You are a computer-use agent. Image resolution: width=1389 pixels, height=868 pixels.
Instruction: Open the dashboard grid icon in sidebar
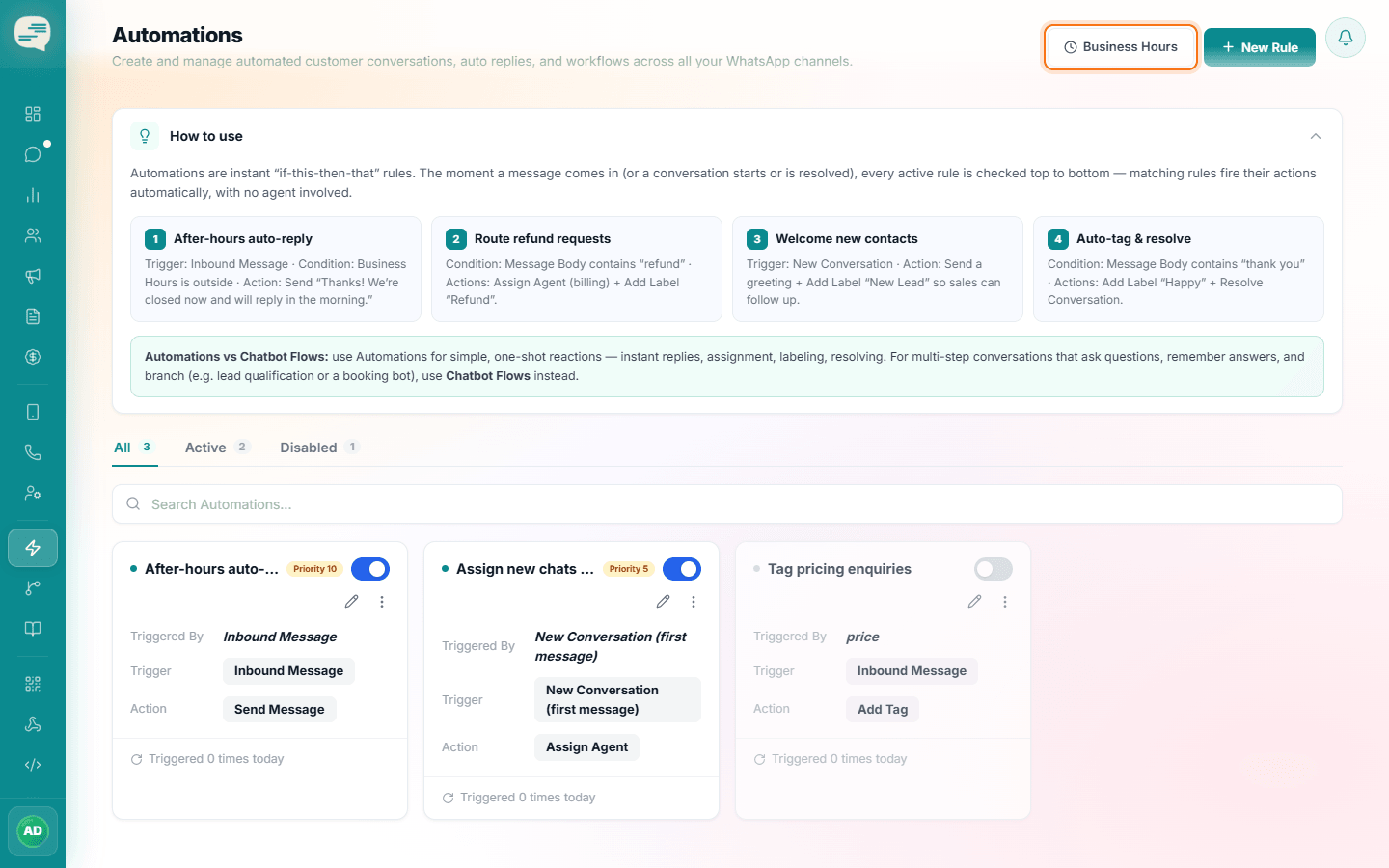click(33, 114)
